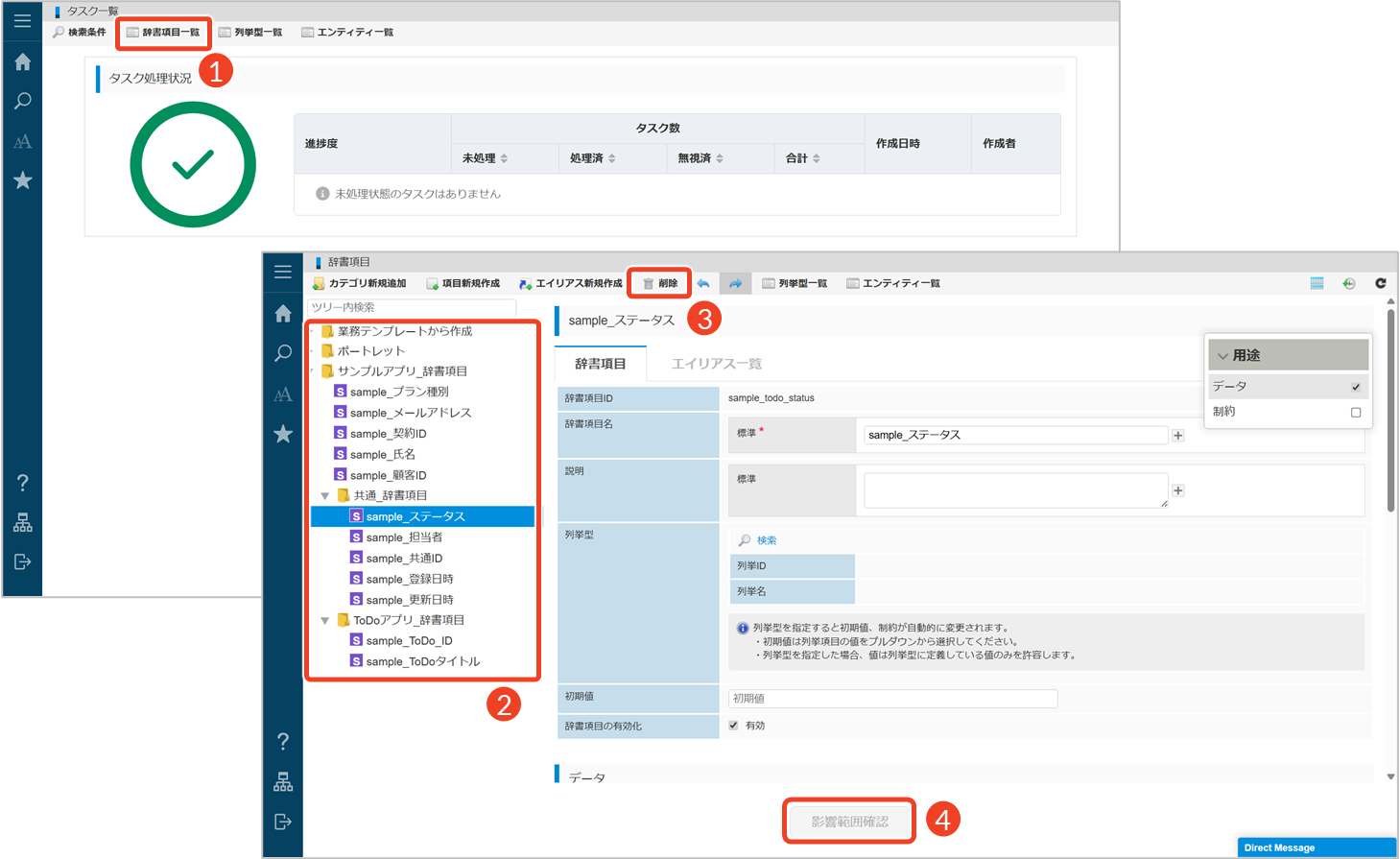Viewport: 1400px width, 859px height.
Task: Click the delete (削除) trash toolbar button
Action: pos(659,283)
